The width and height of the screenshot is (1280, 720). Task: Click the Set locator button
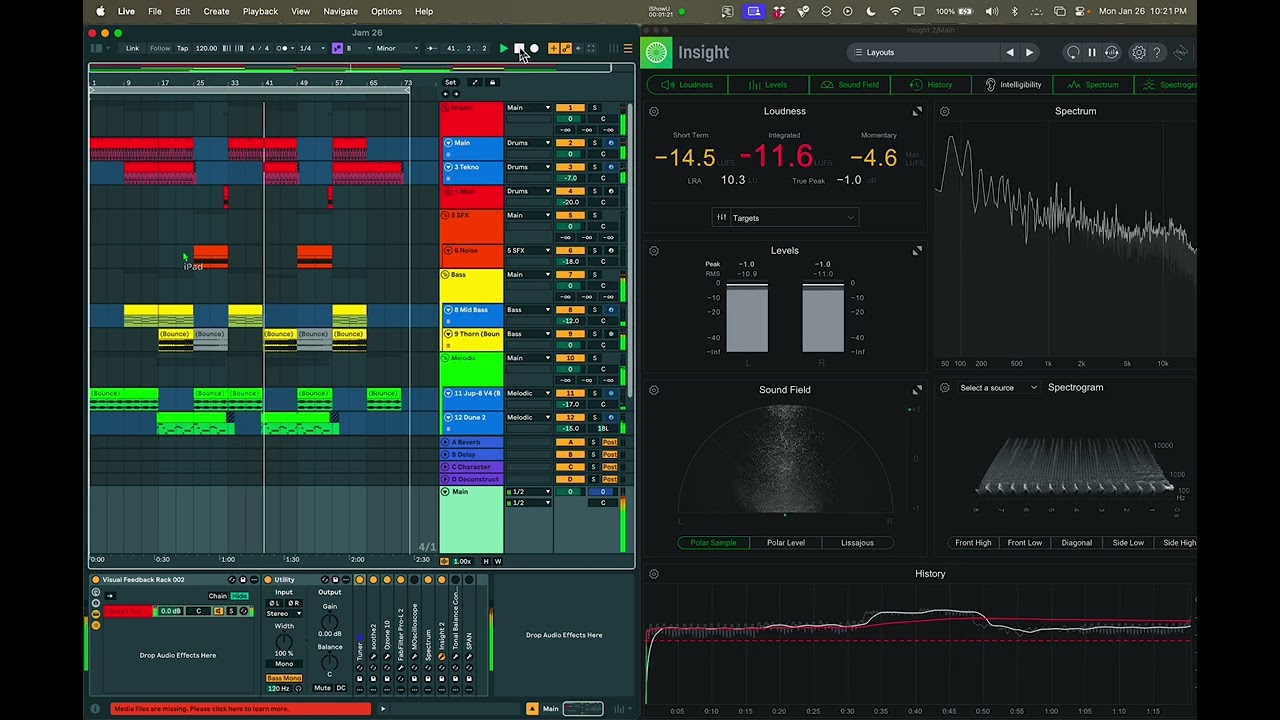(450, 82)
